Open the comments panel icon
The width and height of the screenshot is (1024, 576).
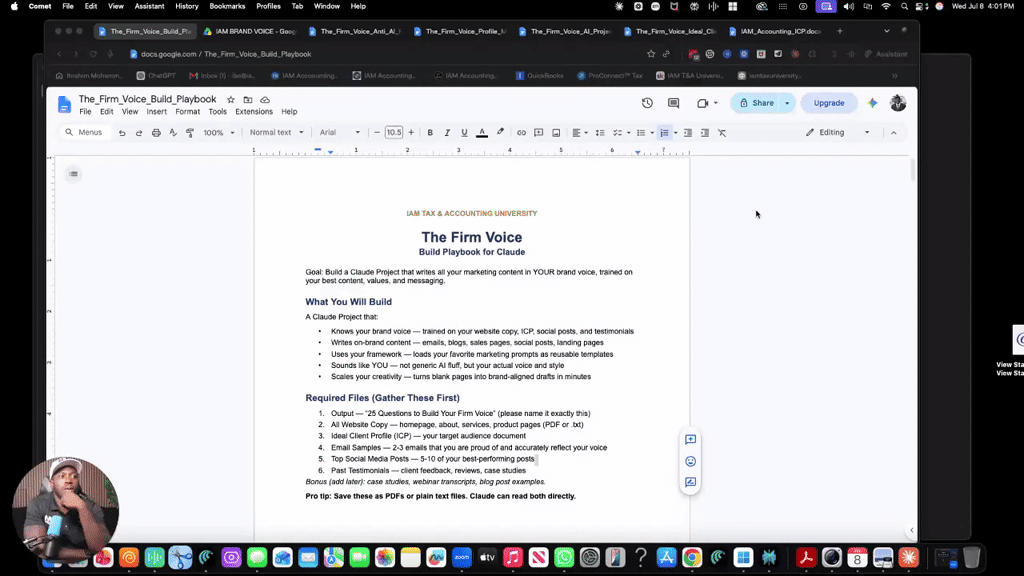pos(673,103)
